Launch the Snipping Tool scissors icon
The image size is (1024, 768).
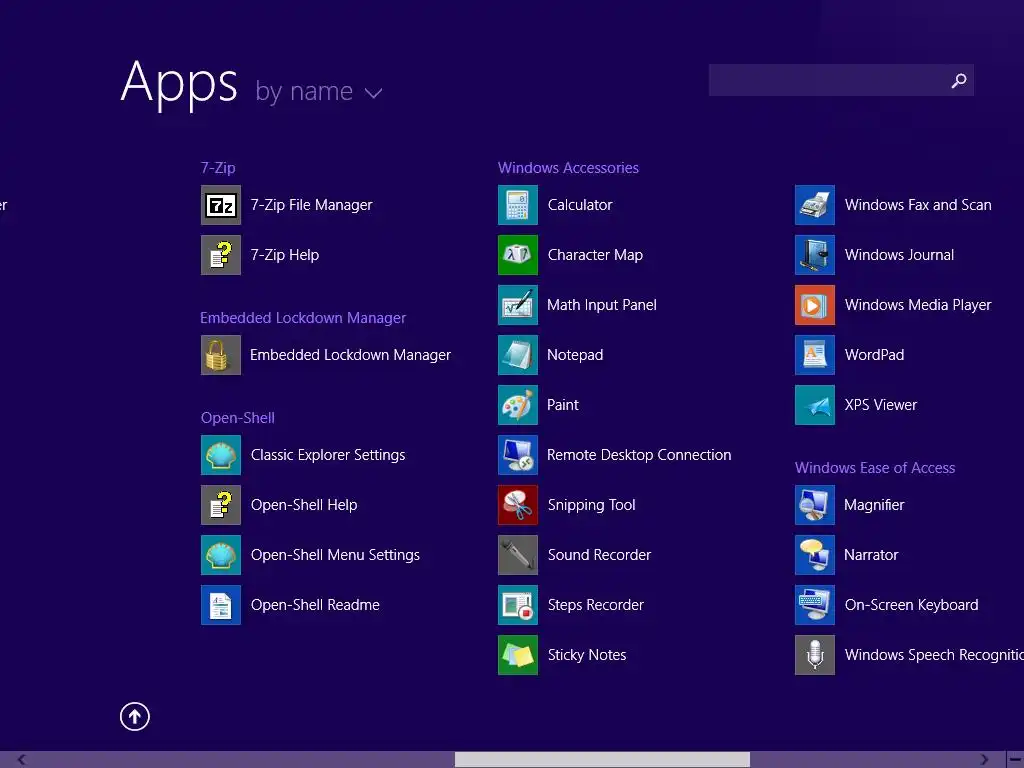(518, 505)
